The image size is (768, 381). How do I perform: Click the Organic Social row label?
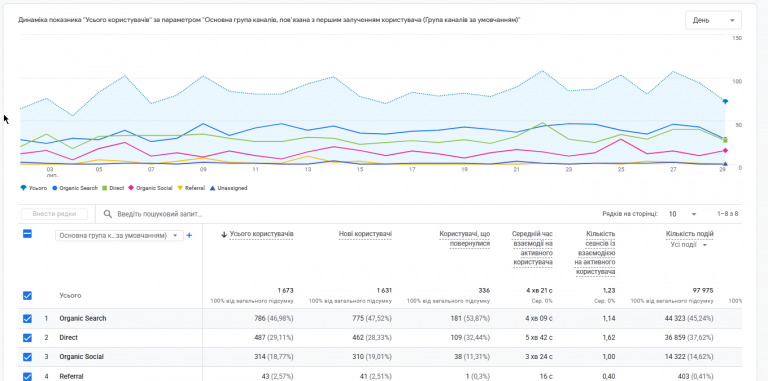click(x=81, y=357)
